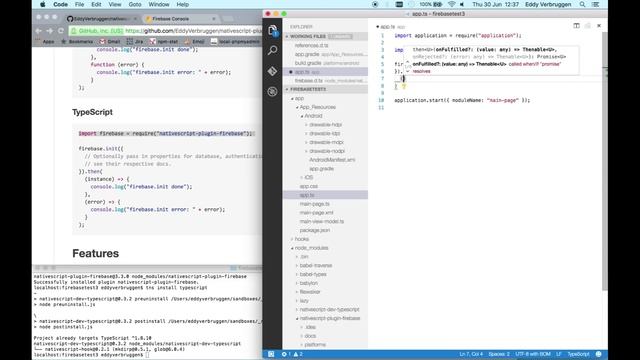Open the Edit menu
Image resolution: width=640 pixels, height=360 pixels.
click(x=96, y=4)
